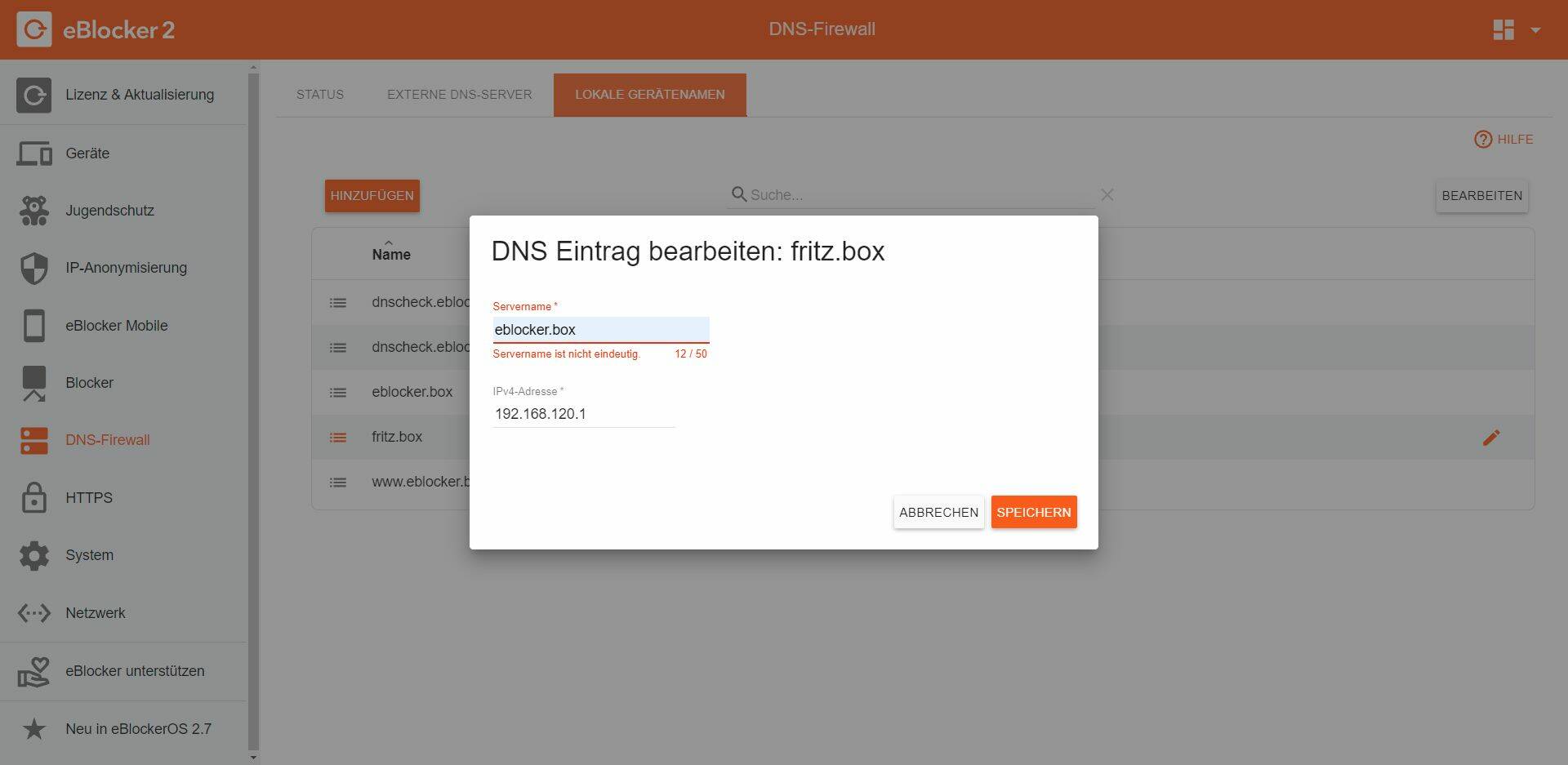This screenshot has width=1568, height=765.
Task: Expand the header dropdown arrow
Action: point(1535,30)
